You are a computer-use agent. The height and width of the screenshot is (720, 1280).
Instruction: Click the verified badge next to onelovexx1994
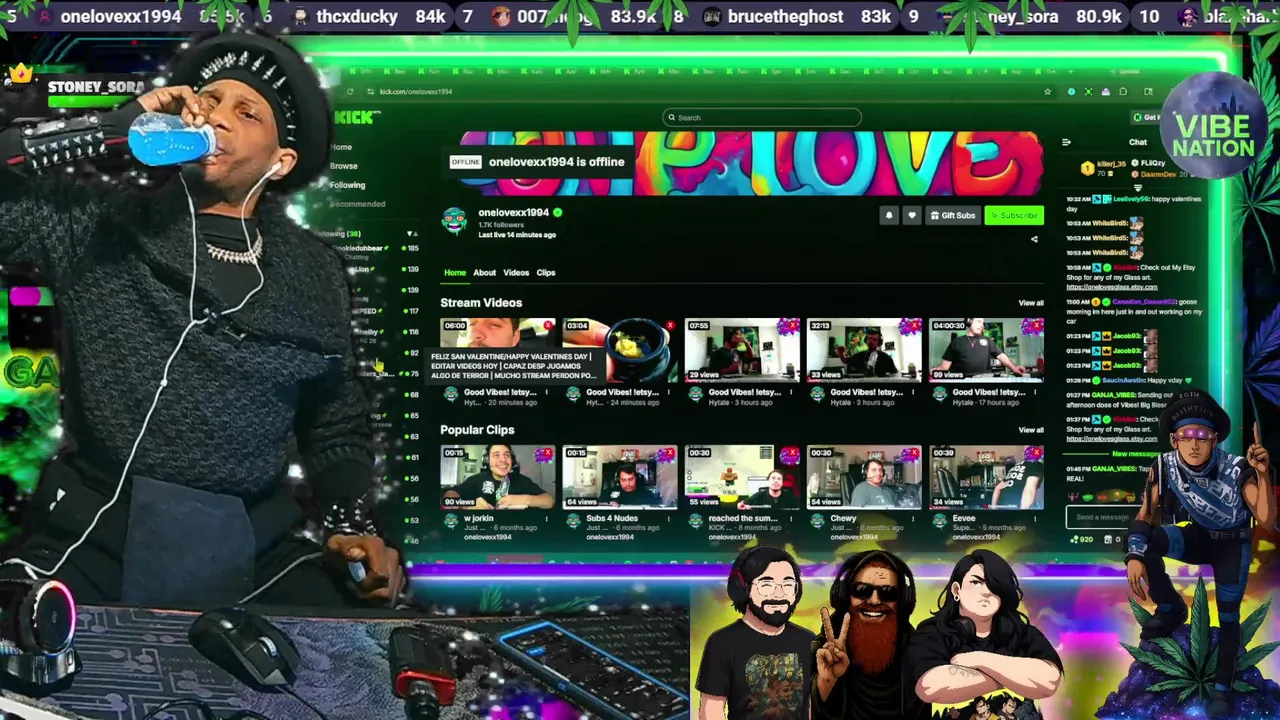558,212
